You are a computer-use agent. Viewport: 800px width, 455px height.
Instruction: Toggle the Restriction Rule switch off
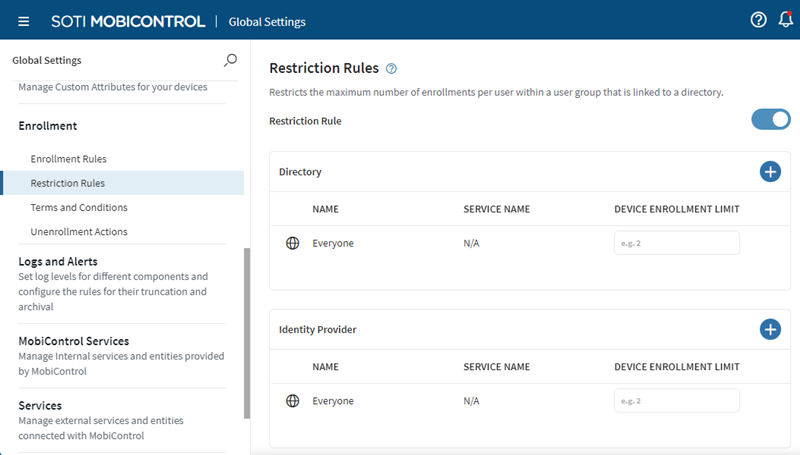click(770, 120)
